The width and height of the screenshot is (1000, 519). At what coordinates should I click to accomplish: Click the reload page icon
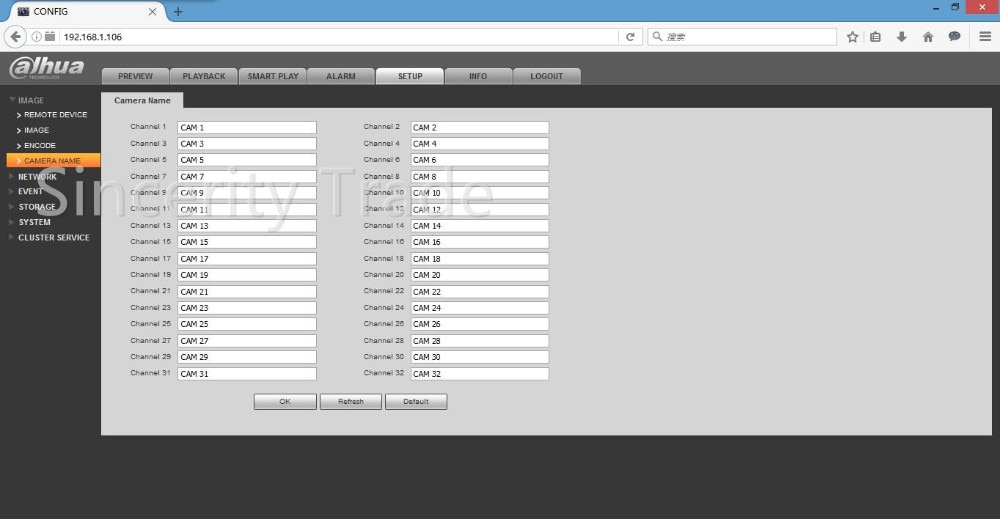[630, 37]
